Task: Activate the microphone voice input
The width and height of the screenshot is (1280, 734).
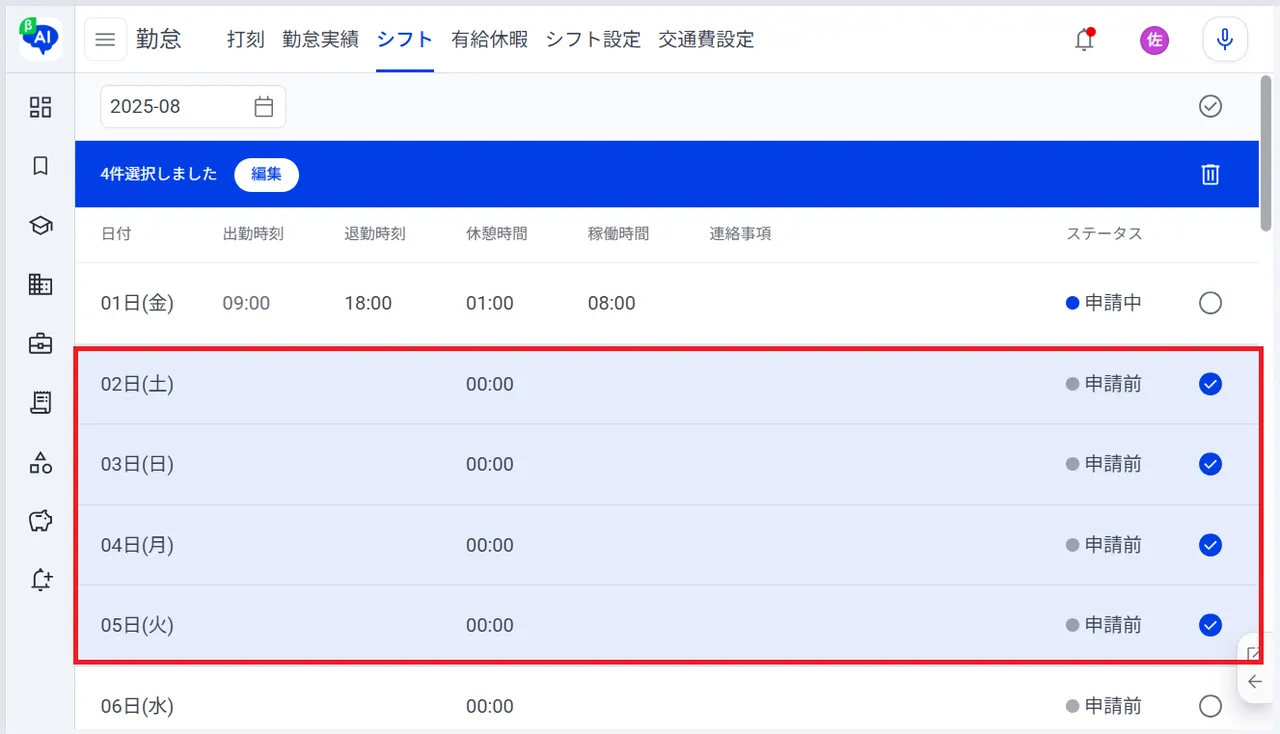Action: click(1225, 40)
